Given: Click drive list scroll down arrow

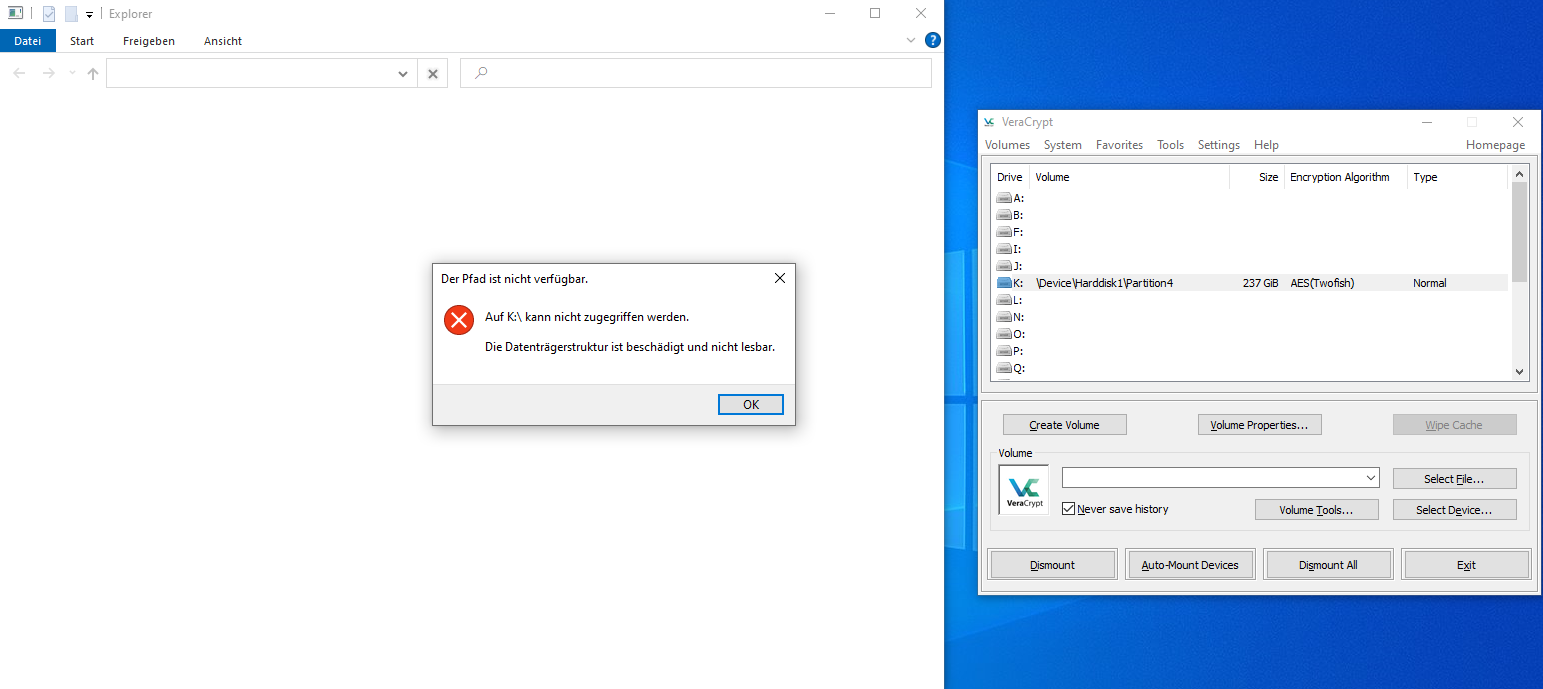Looking at the screenshot, I should pos(1519,371).
